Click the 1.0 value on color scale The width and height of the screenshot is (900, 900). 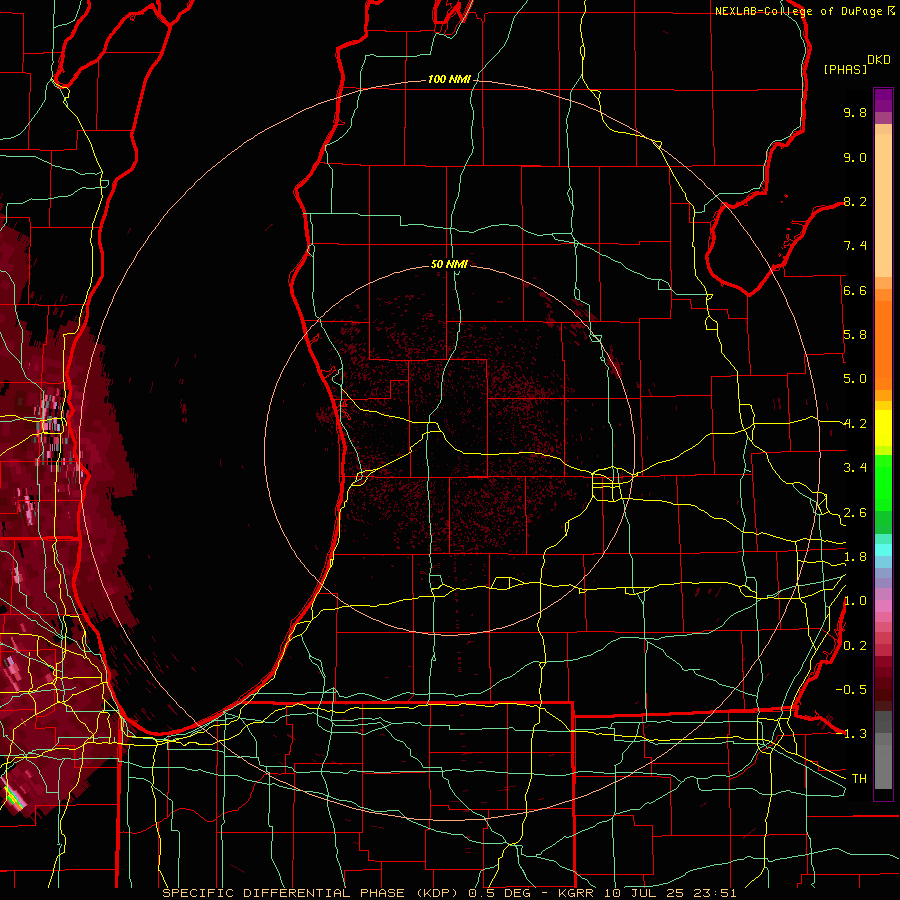tap(855, 601)
